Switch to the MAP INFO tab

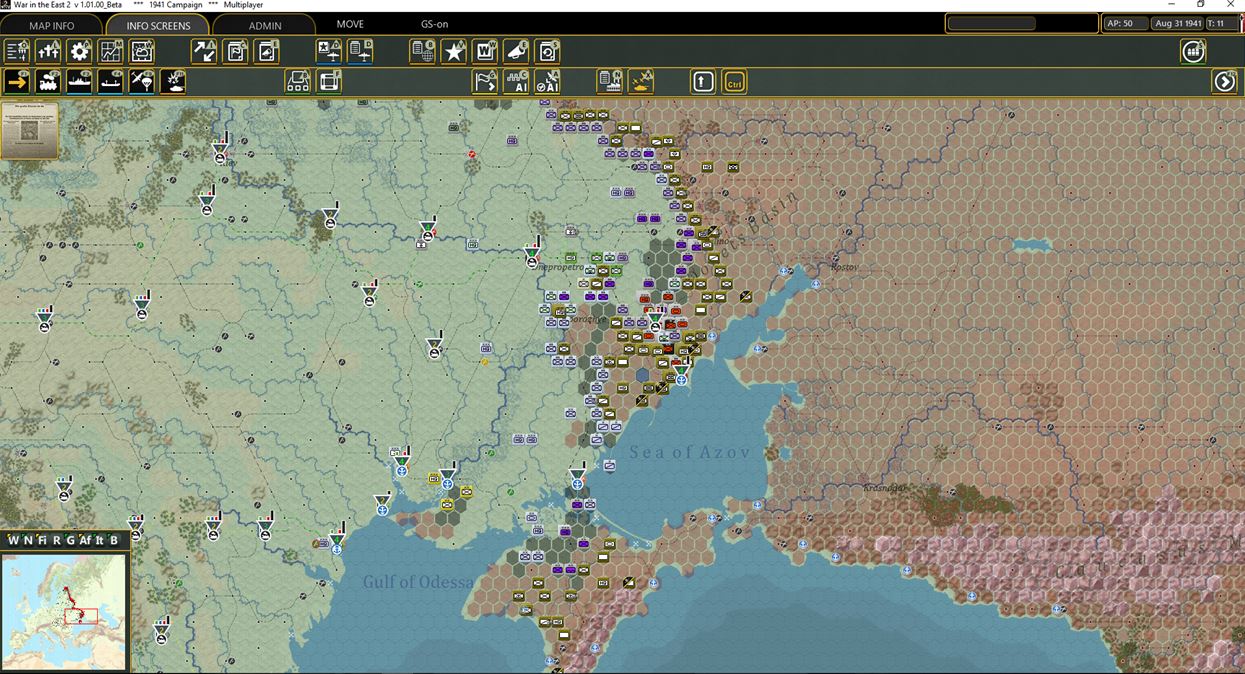click(52, 25)
